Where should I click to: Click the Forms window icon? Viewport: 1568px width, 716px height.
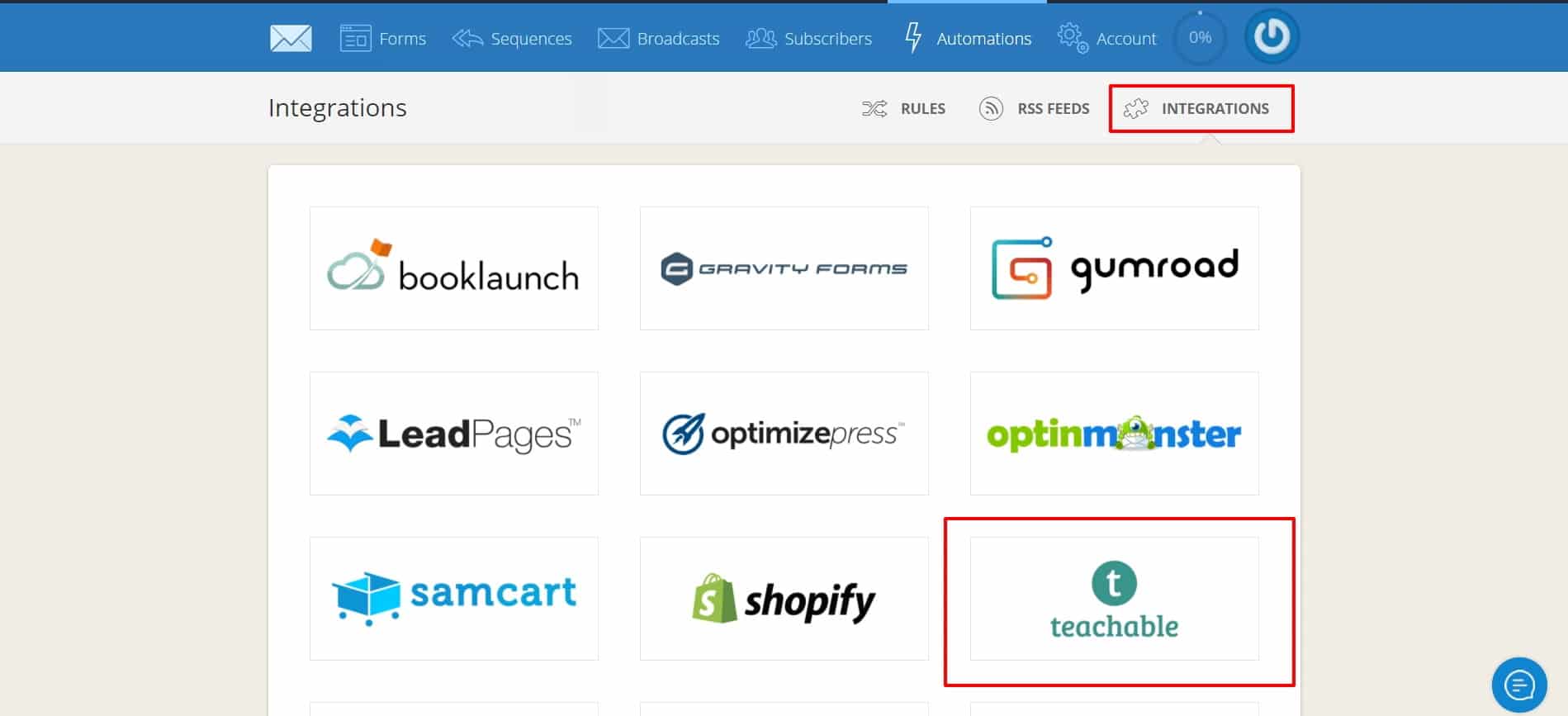[x=355, y=38]
